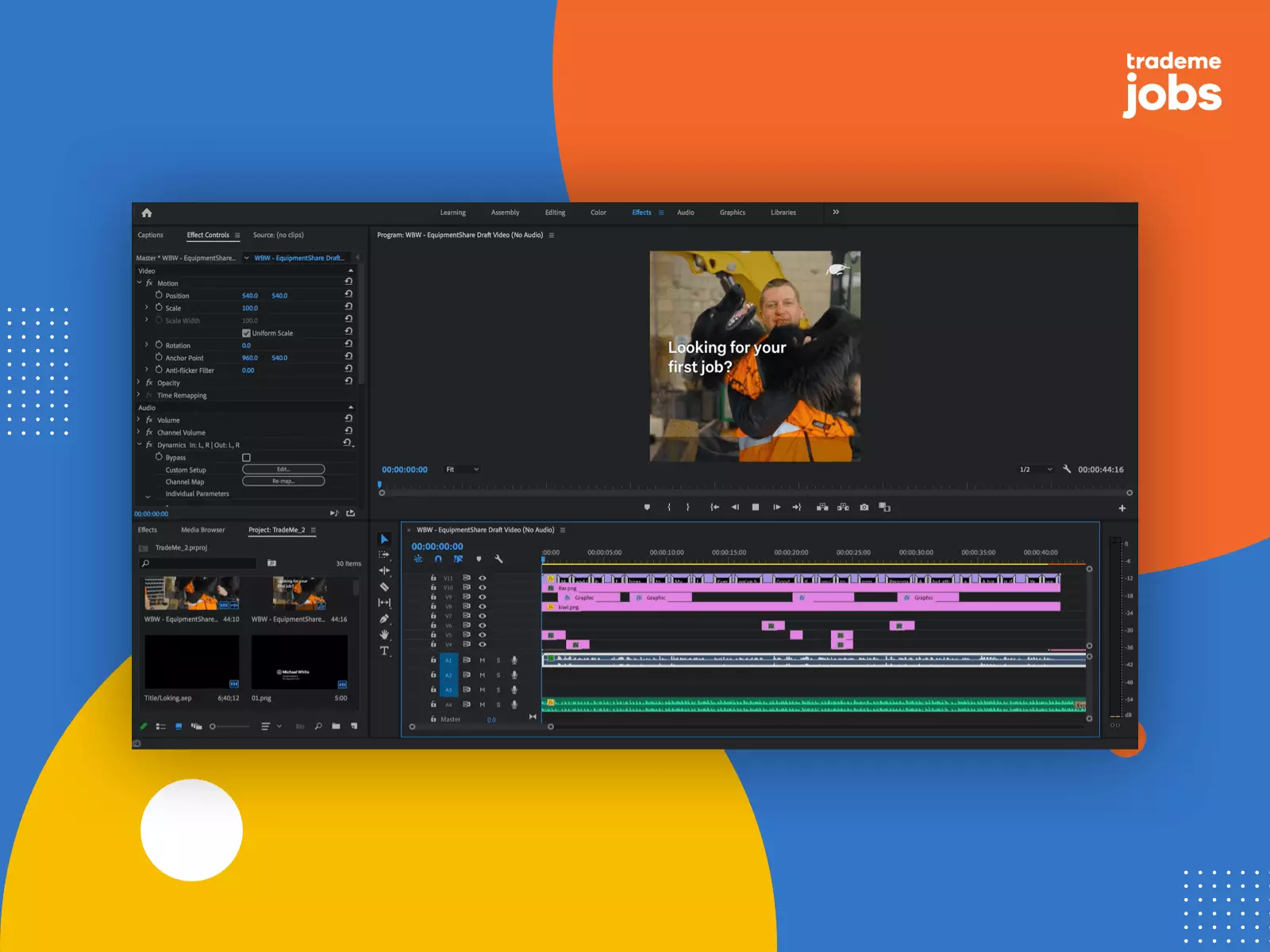
Task: Expand the Opacity effect
Action: 139,382
